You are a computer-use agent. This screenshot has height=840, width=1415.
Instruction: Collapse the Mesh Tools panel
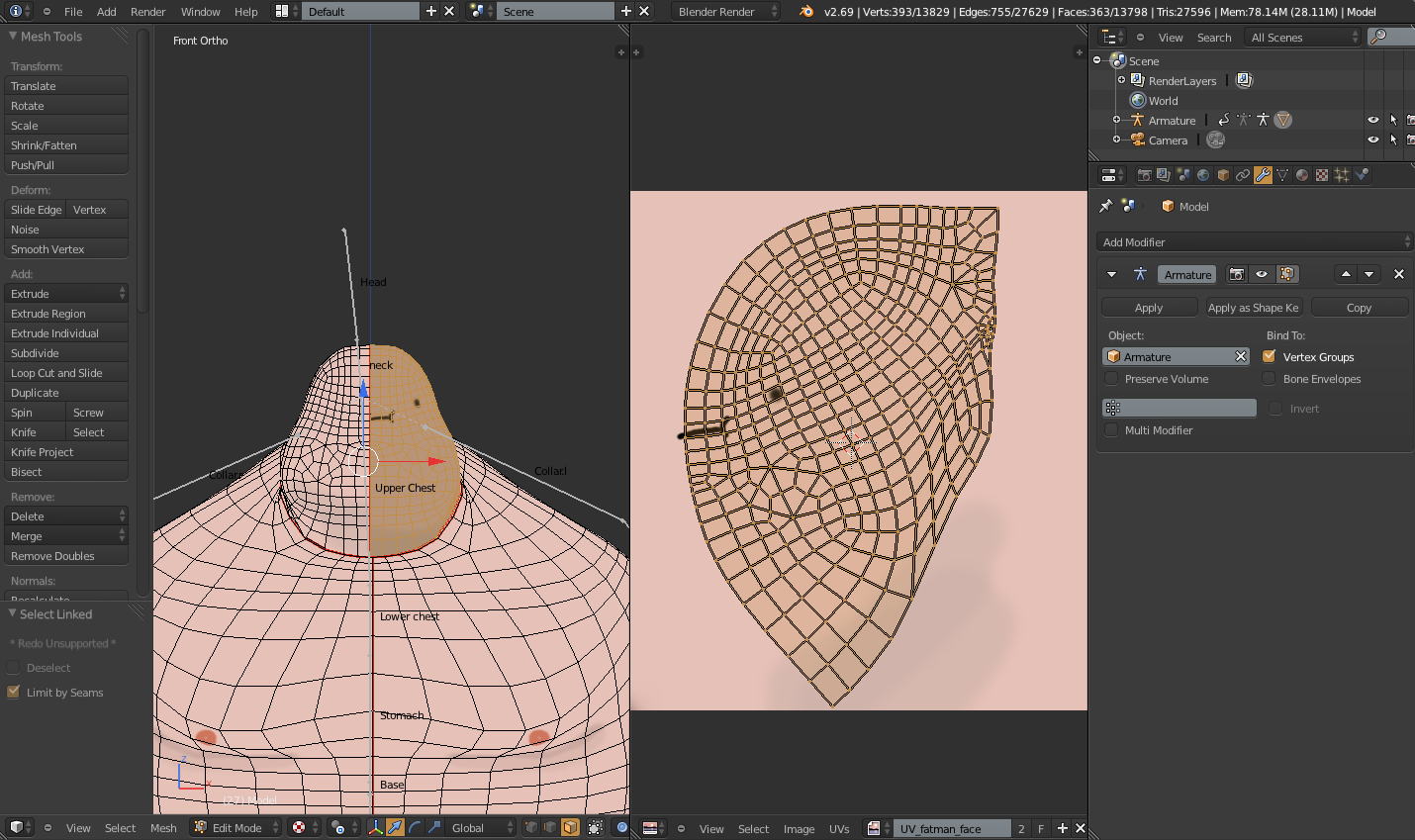tap(13, 36)
